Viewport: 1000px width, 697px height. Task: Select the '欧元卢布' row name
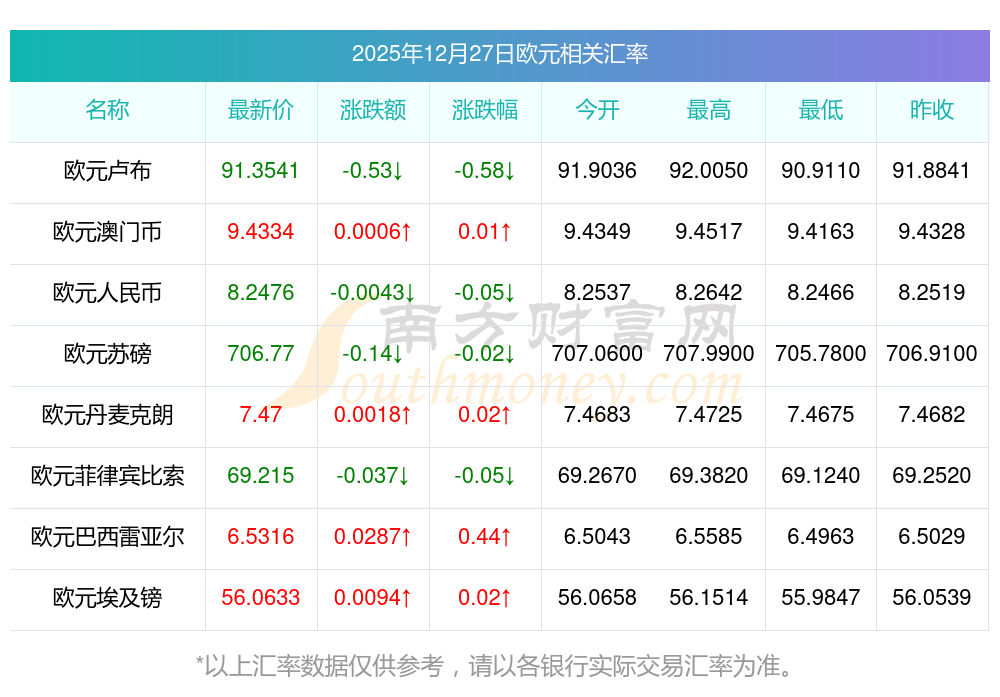[107, 171]
